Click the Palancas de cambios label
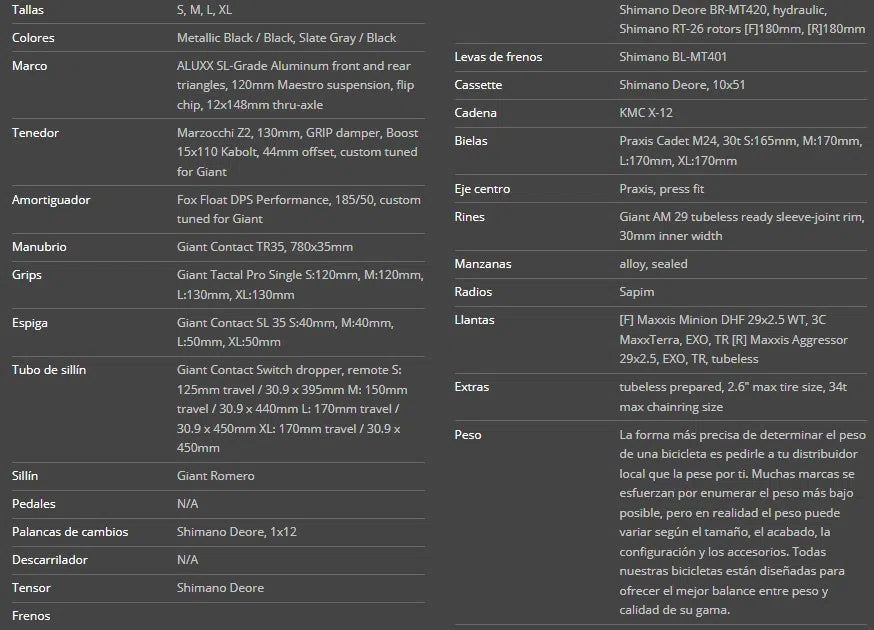The width and height of the screenshot is (874, 630). coord(70,532)
